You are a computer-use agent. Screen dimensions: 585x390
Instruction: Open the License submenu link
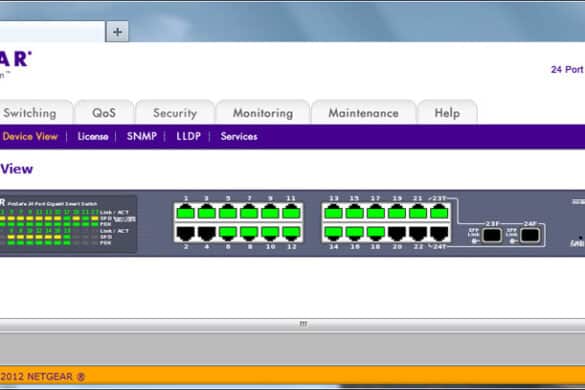click(x=93, y=137)
